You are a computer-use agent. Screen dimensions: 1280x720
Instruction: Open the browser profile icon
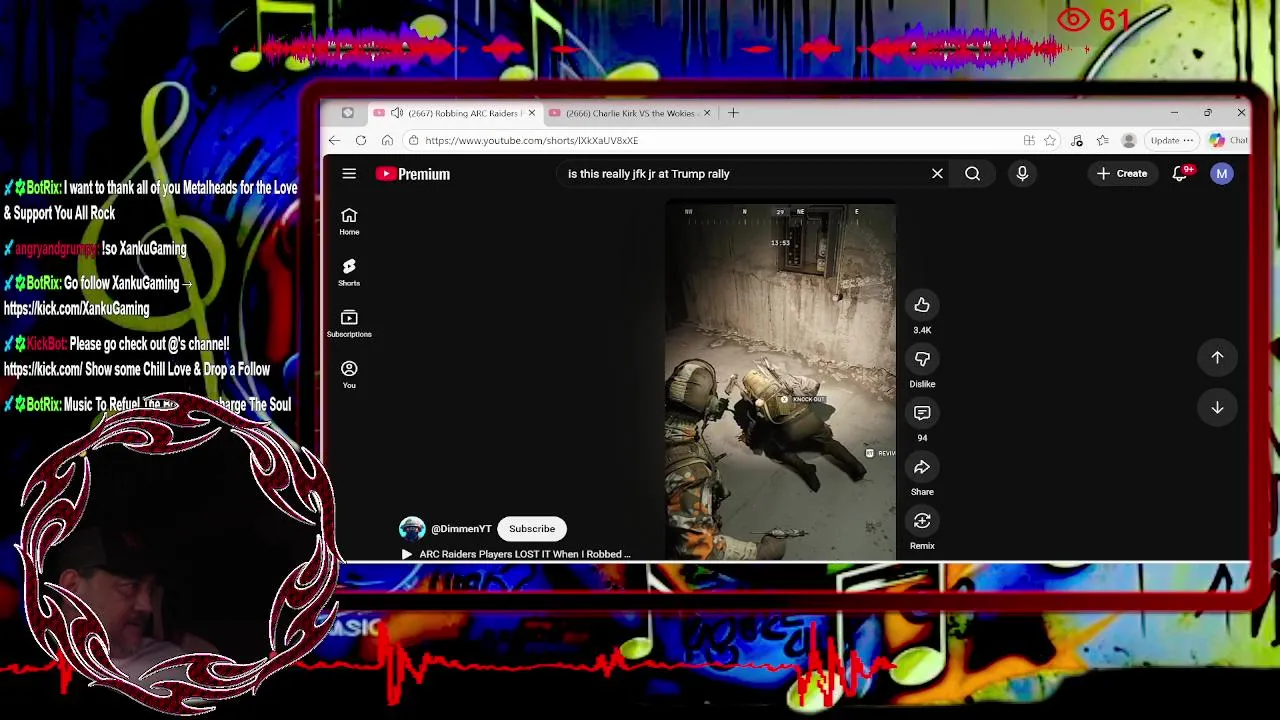[x=1129, y=141]
